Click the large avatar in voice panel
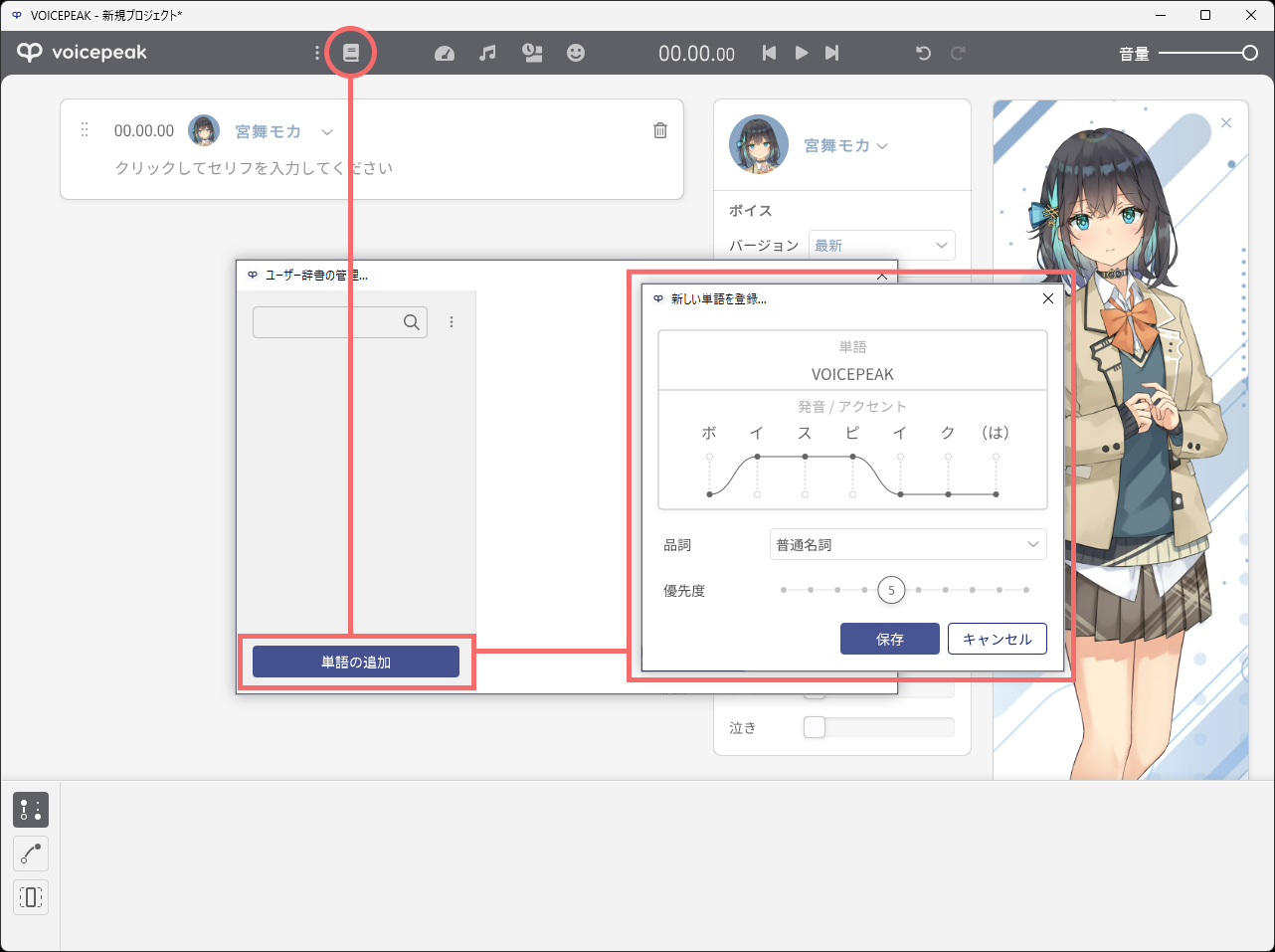The image size is (1275, 952). click(x=759, y=144)
